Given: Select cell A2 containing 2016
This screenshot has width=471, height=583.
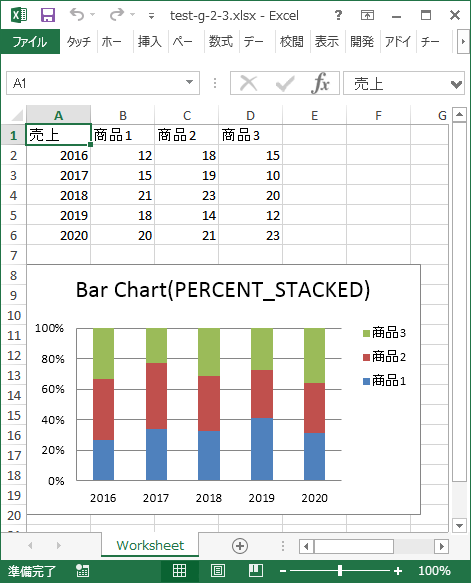Looking at the screenshot, I should (x=59, y=155).
